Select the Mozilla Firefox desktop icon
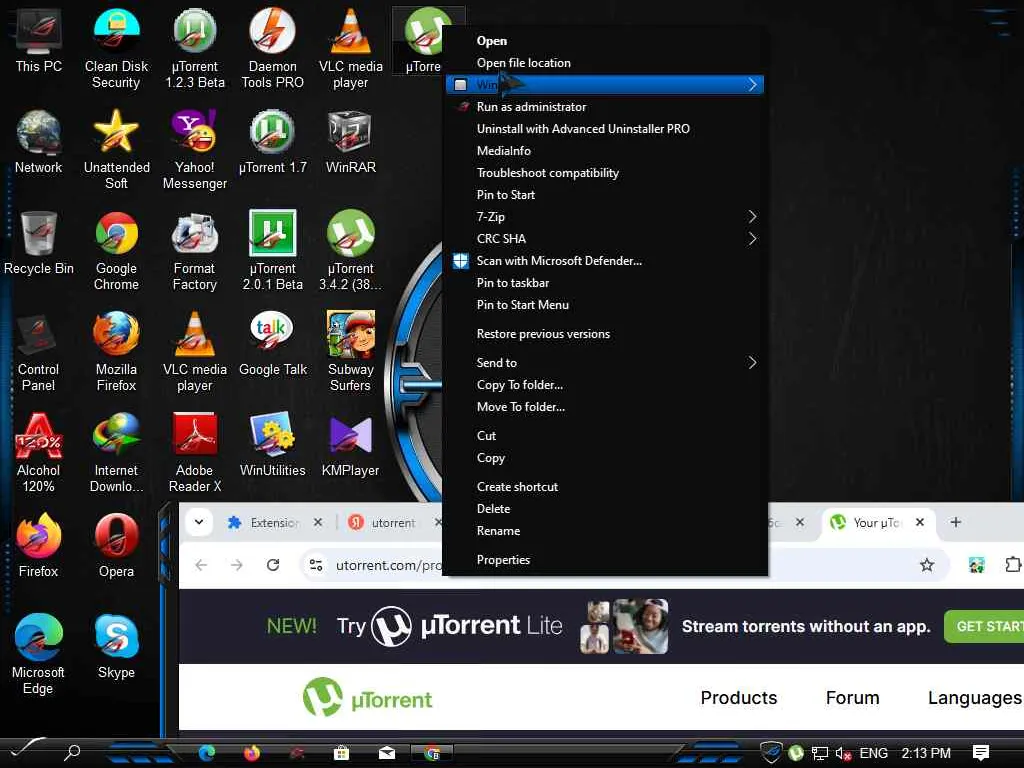Screen dimensions: 1024x768 [116, 351]
